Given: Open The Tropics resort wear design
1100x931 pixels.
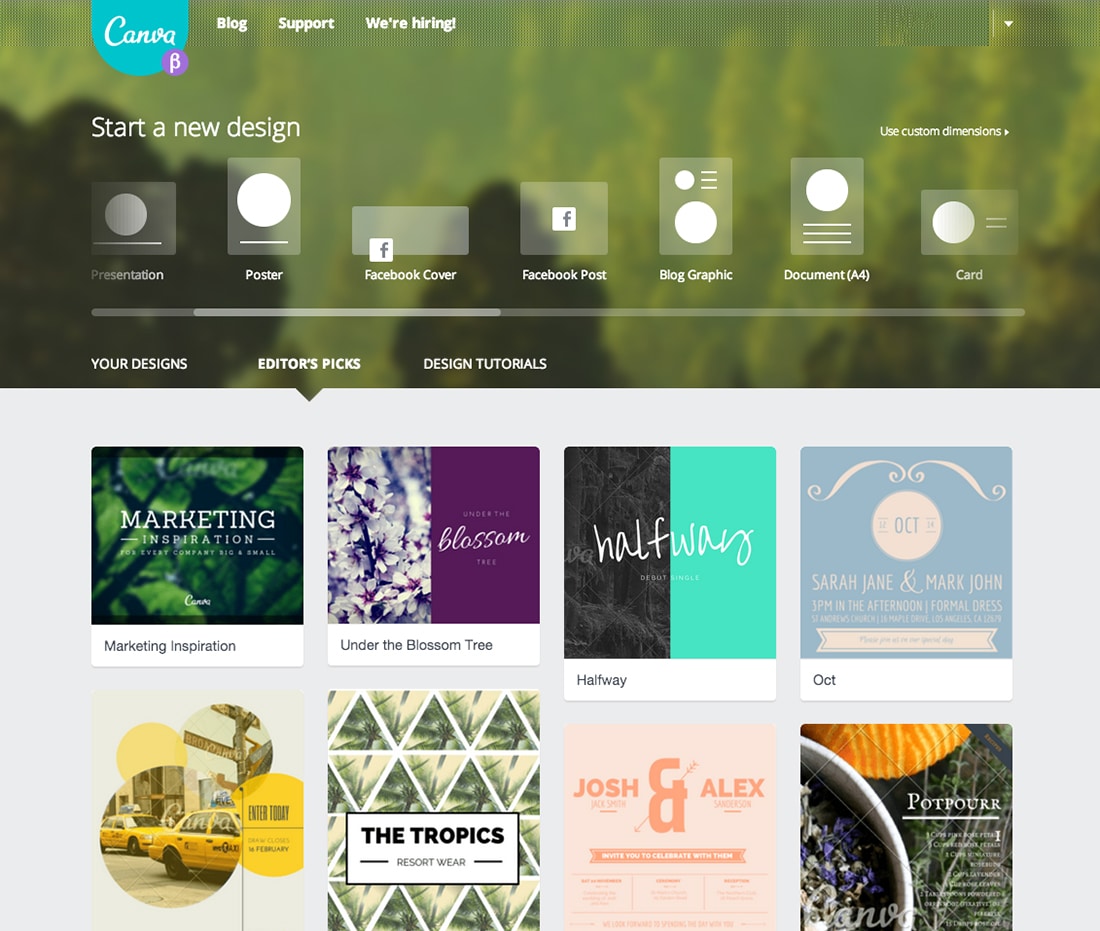Looking at the screenshot, I should 434,810.
